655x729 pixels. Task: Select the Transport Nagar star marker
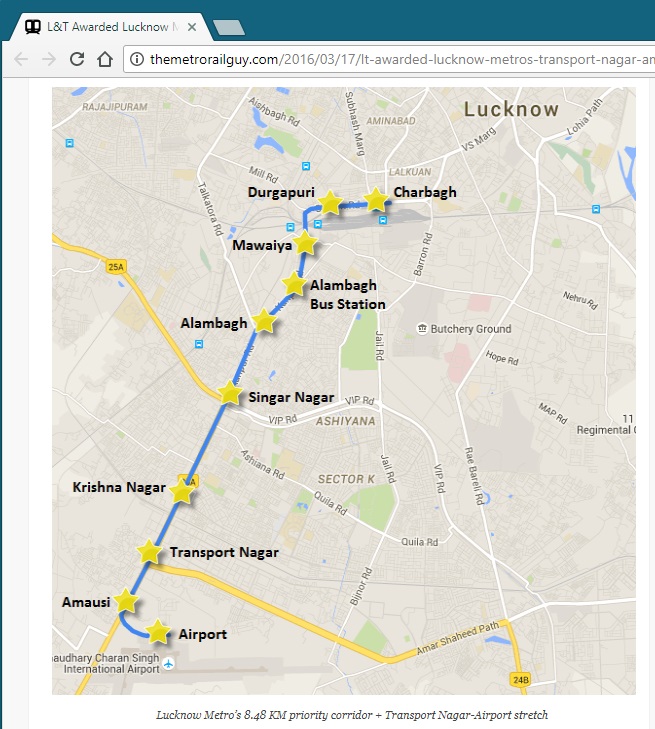149,552
